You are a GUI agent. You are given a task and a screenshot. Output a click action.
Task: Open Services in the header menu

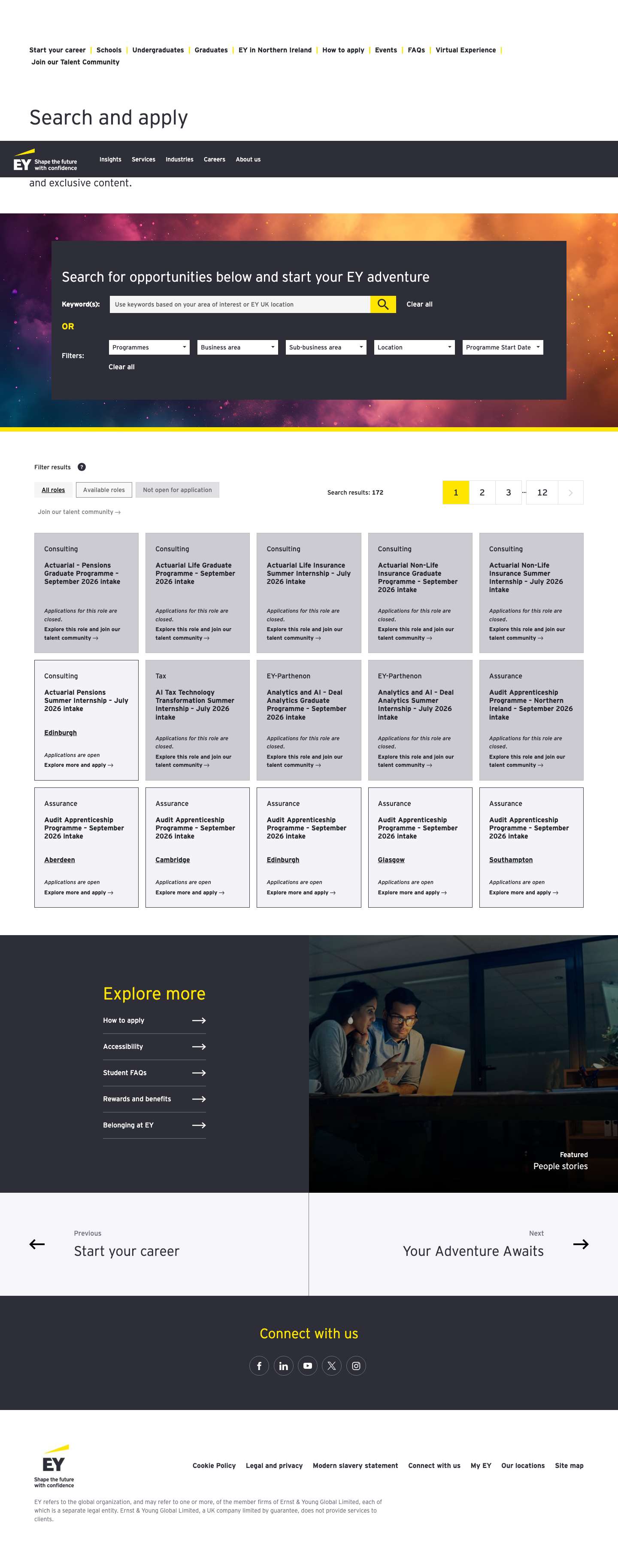click(x=143, y=159)
